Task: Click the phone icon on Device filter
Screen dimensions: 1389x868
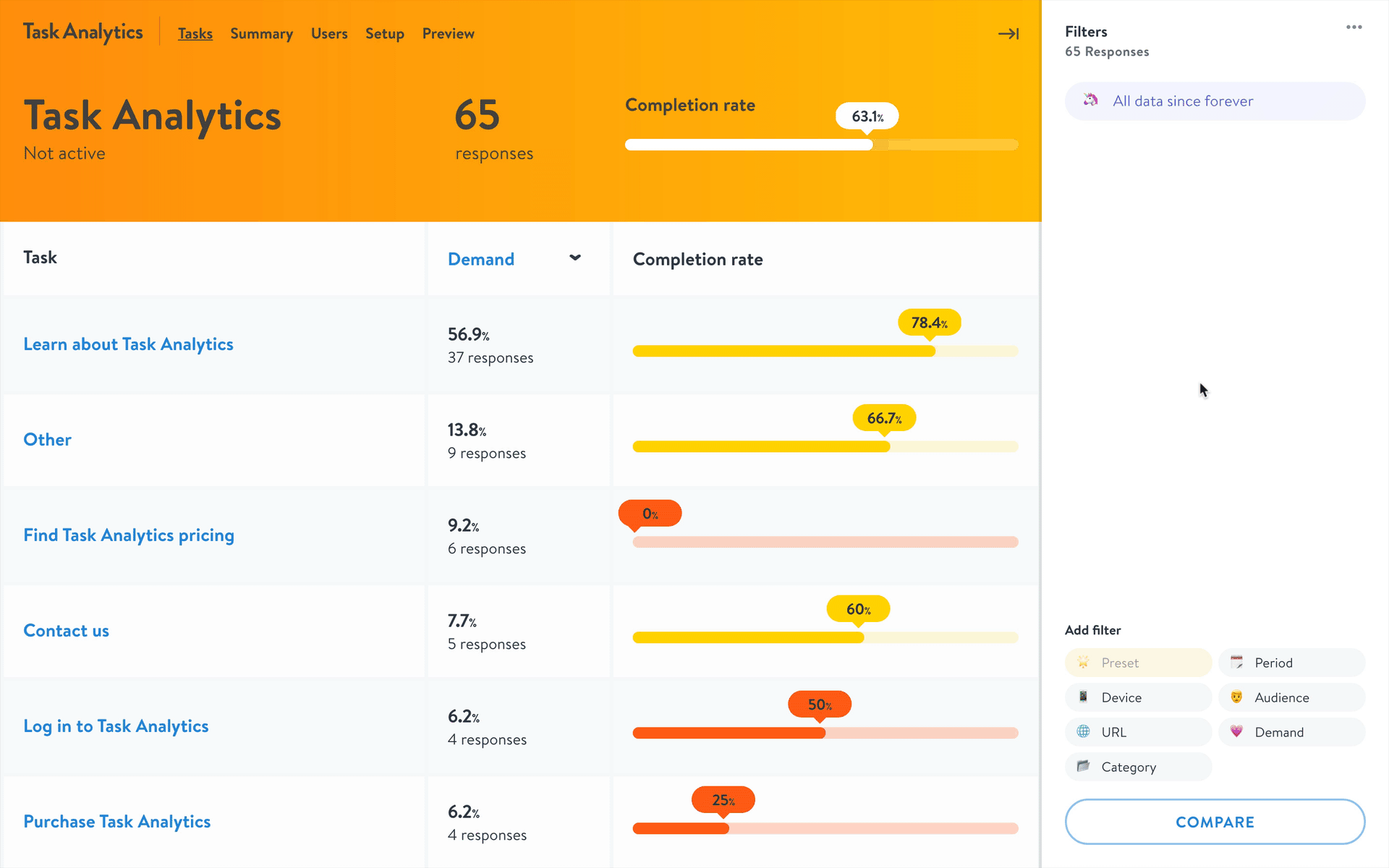Action: click(1083, 697)
